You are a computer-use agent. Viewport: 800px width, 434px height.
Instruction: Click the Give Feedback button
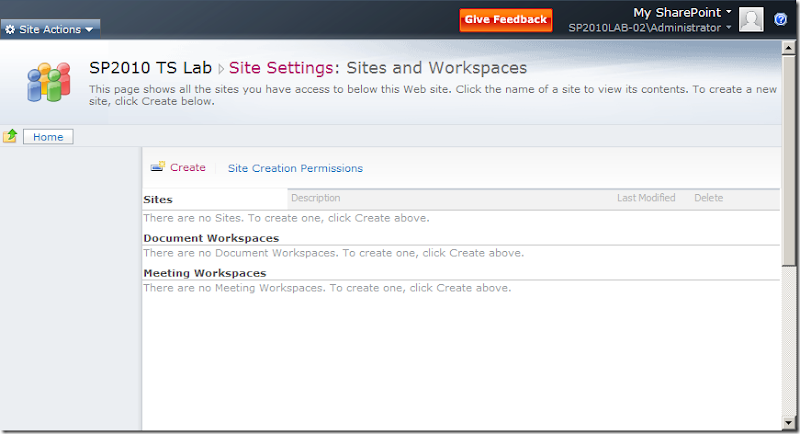coord(506,20)
